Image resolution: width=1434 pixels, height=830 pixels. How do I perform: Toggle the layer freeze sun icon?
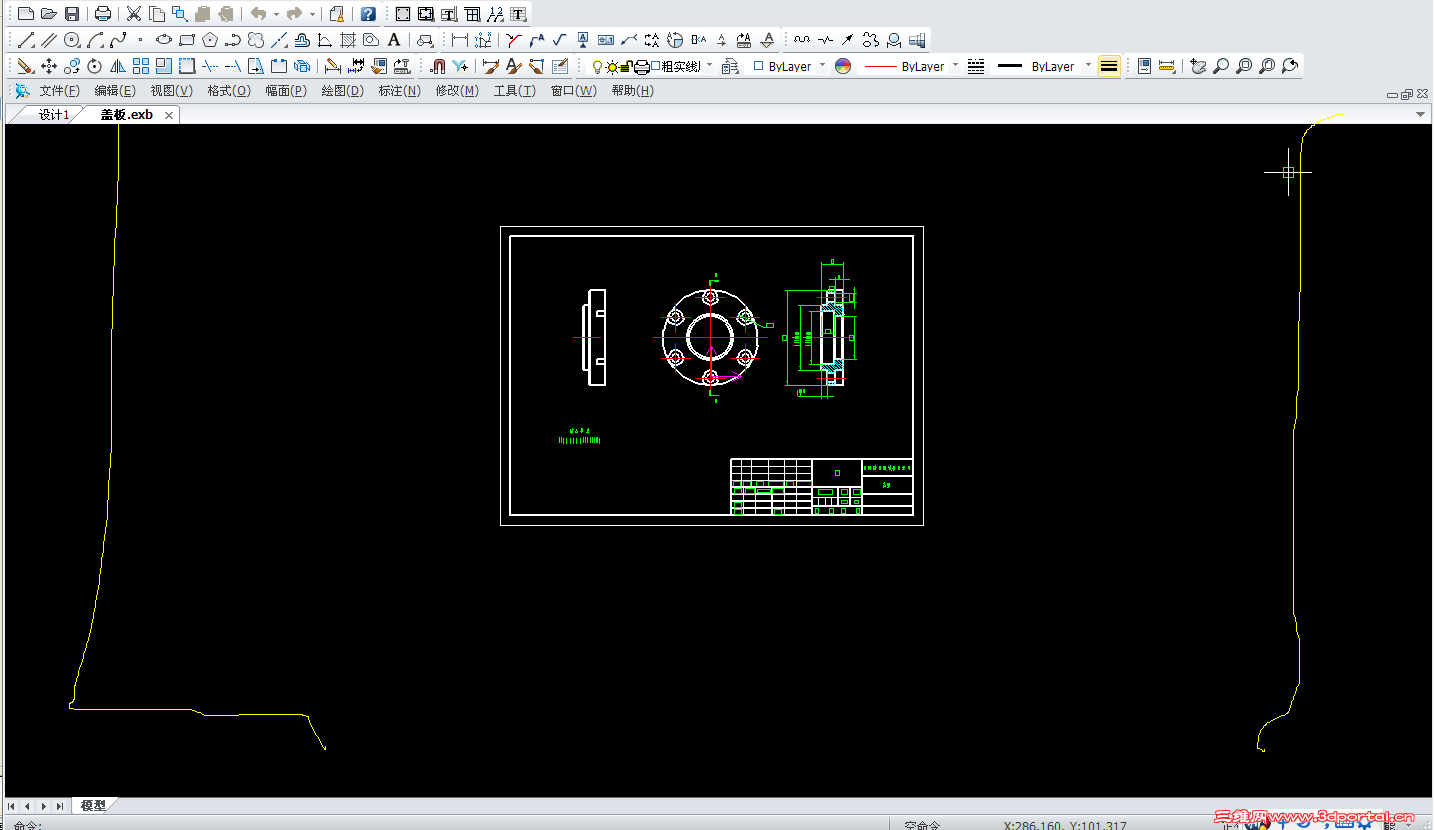pyautogui.click(x=611, y=67)
